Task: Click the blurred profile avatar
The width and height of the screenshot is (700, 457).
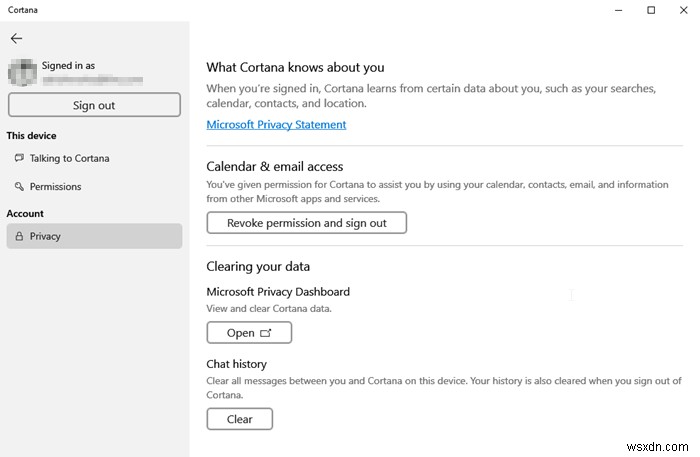Action: [22, 72]
